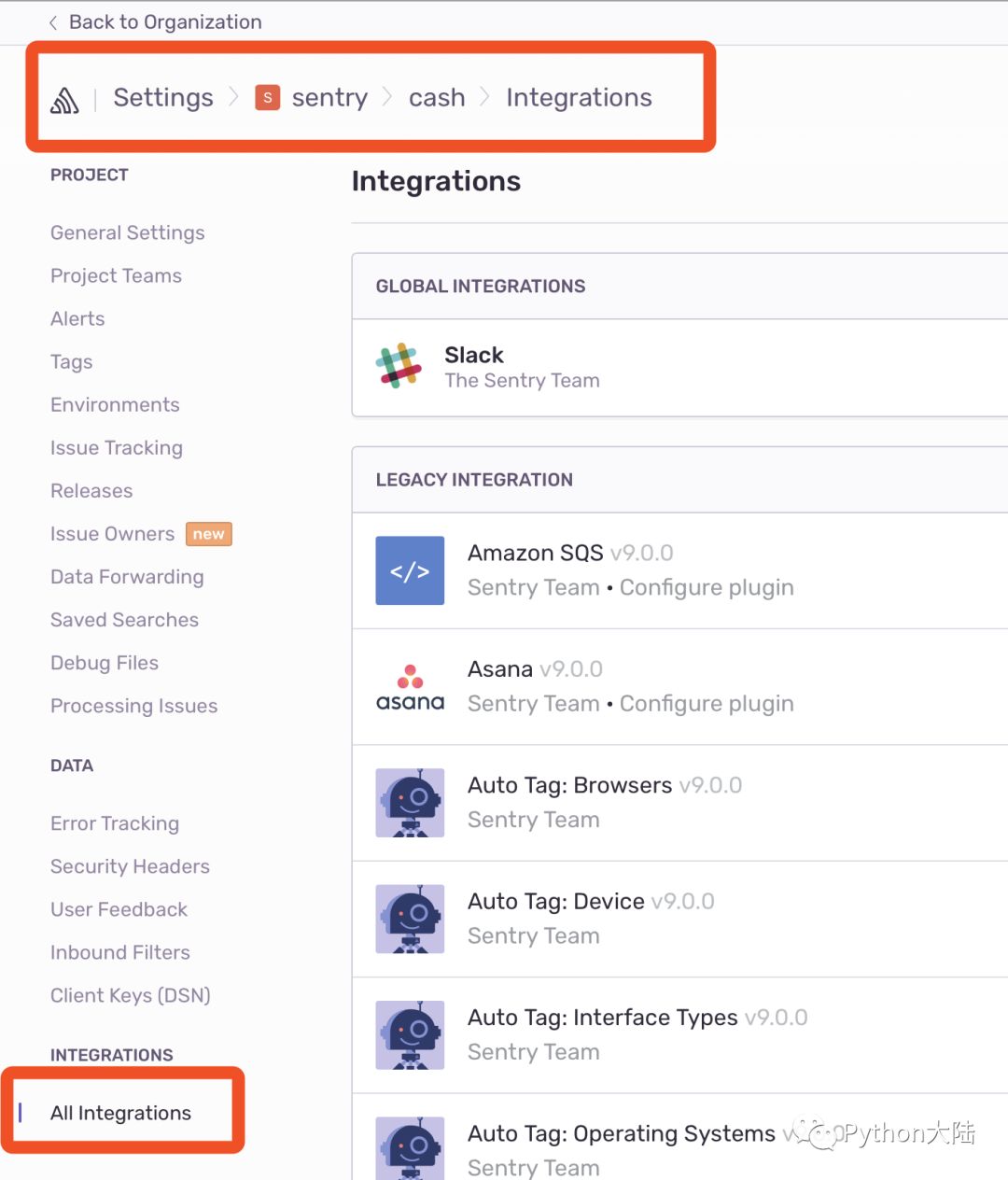Open the cash project breadcrumb
The height and width of the screenshot is (1180, 1008).
(x=437, y=98)
